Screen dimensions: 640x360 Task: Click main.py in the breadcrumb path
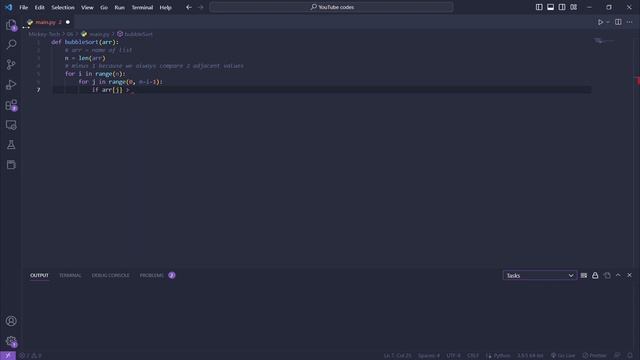tap(95, 34)
